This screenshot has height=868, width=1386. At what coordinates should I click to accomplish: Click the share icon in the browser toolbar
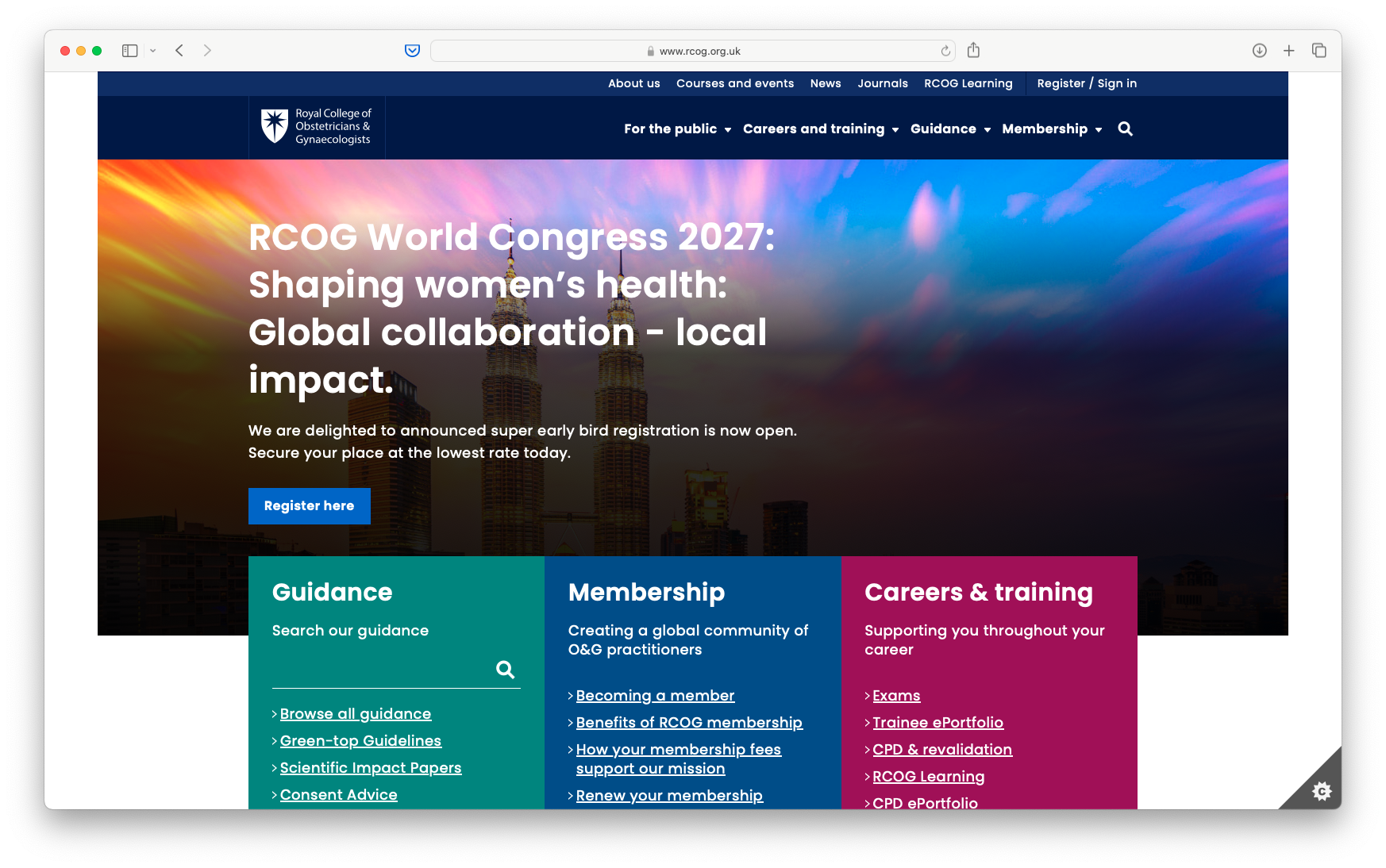click(973, 50)
